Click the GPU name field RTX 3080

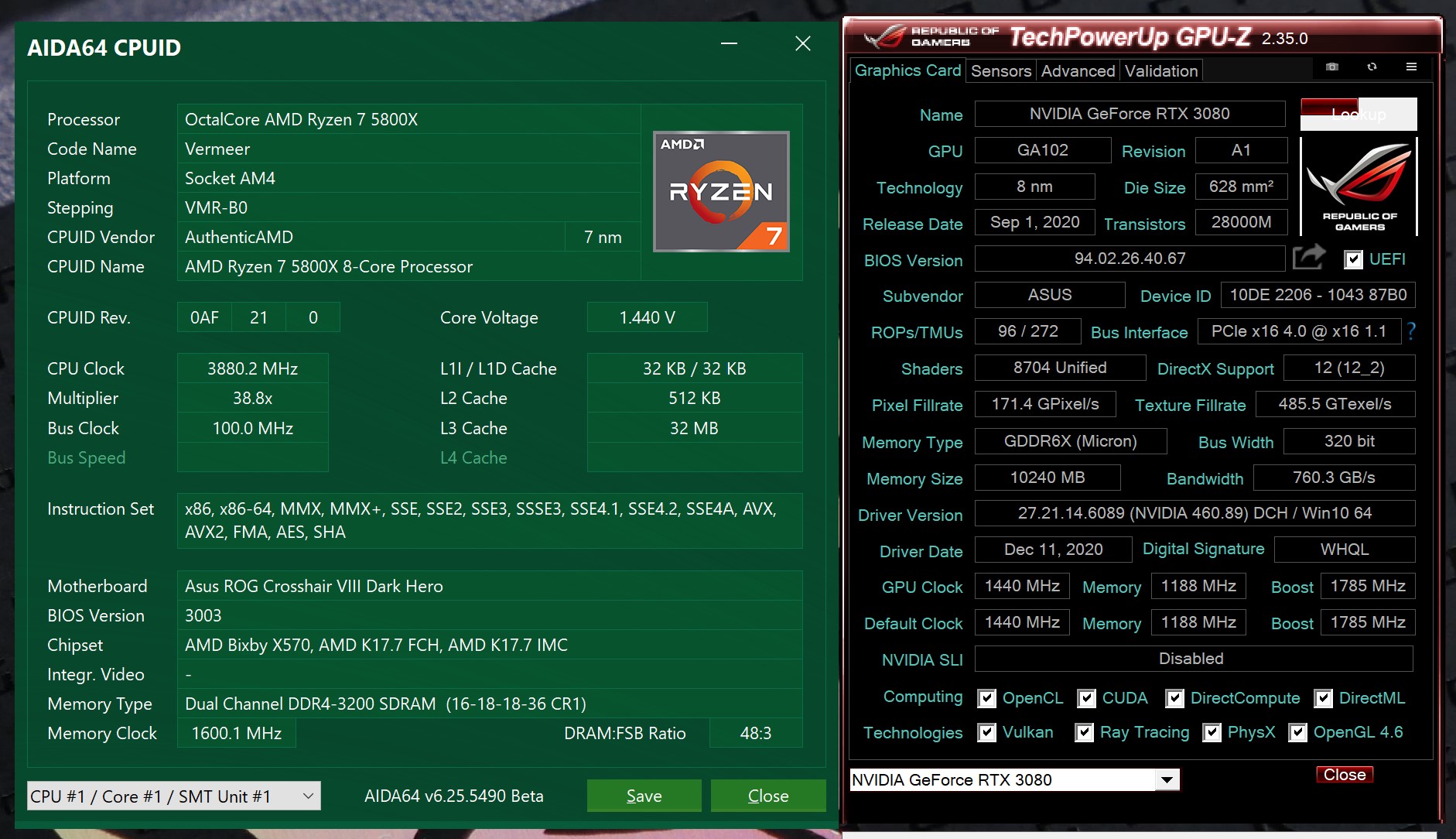tap(1130, 114)
